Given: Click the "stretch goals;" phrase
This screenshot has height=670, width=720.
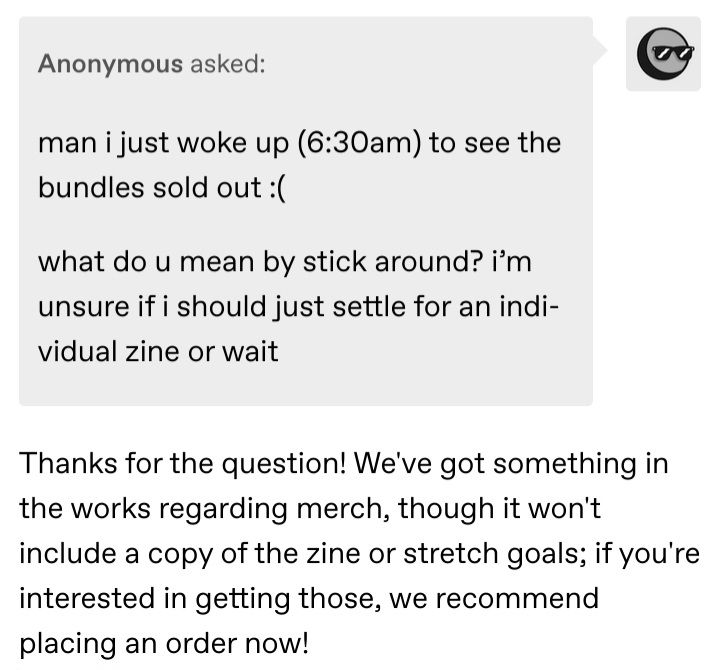Looking at the screenshot, I should [x=495, y=553].
